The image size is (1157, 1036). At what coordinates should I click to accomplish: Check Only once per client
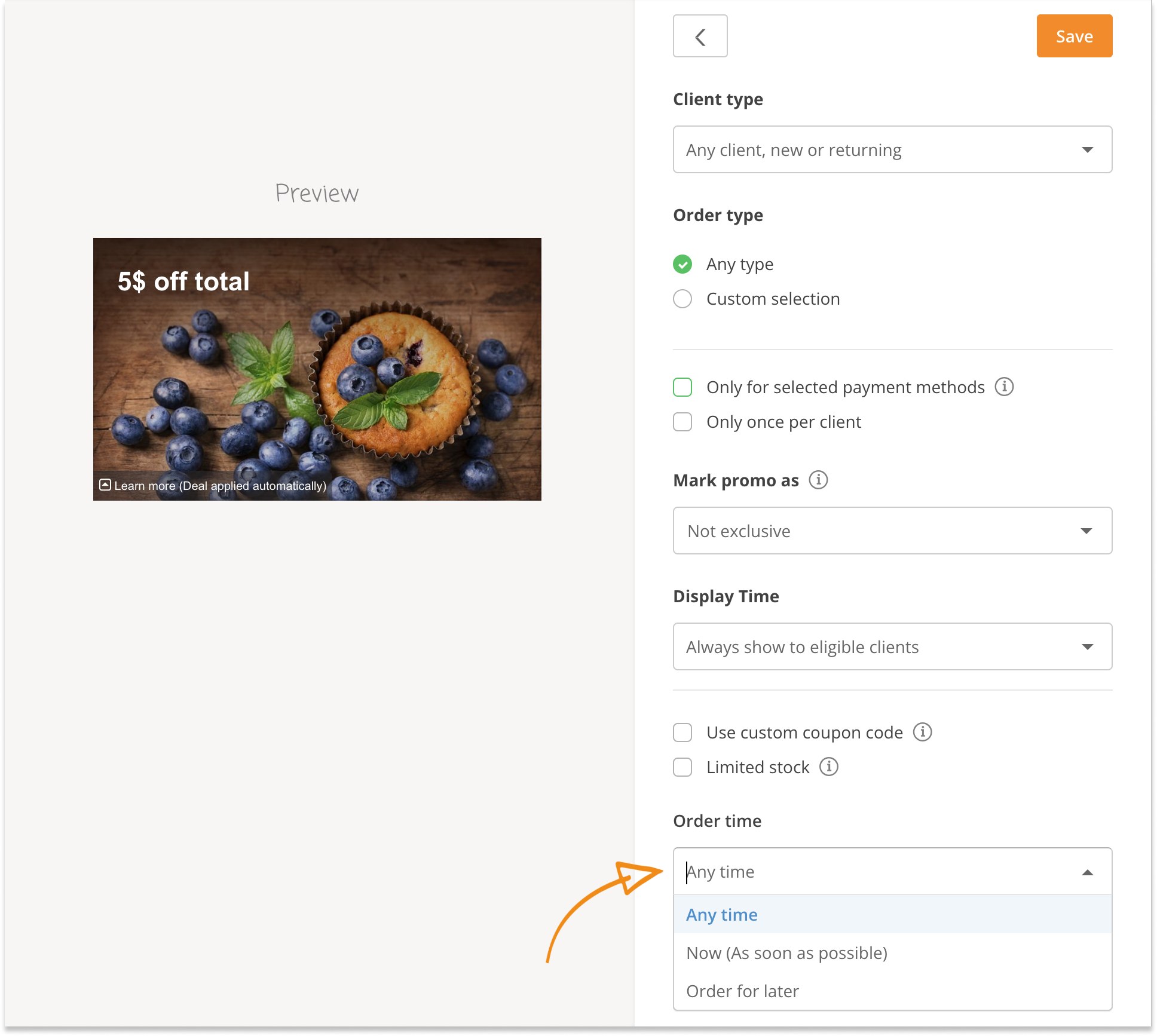pos(682,422)
